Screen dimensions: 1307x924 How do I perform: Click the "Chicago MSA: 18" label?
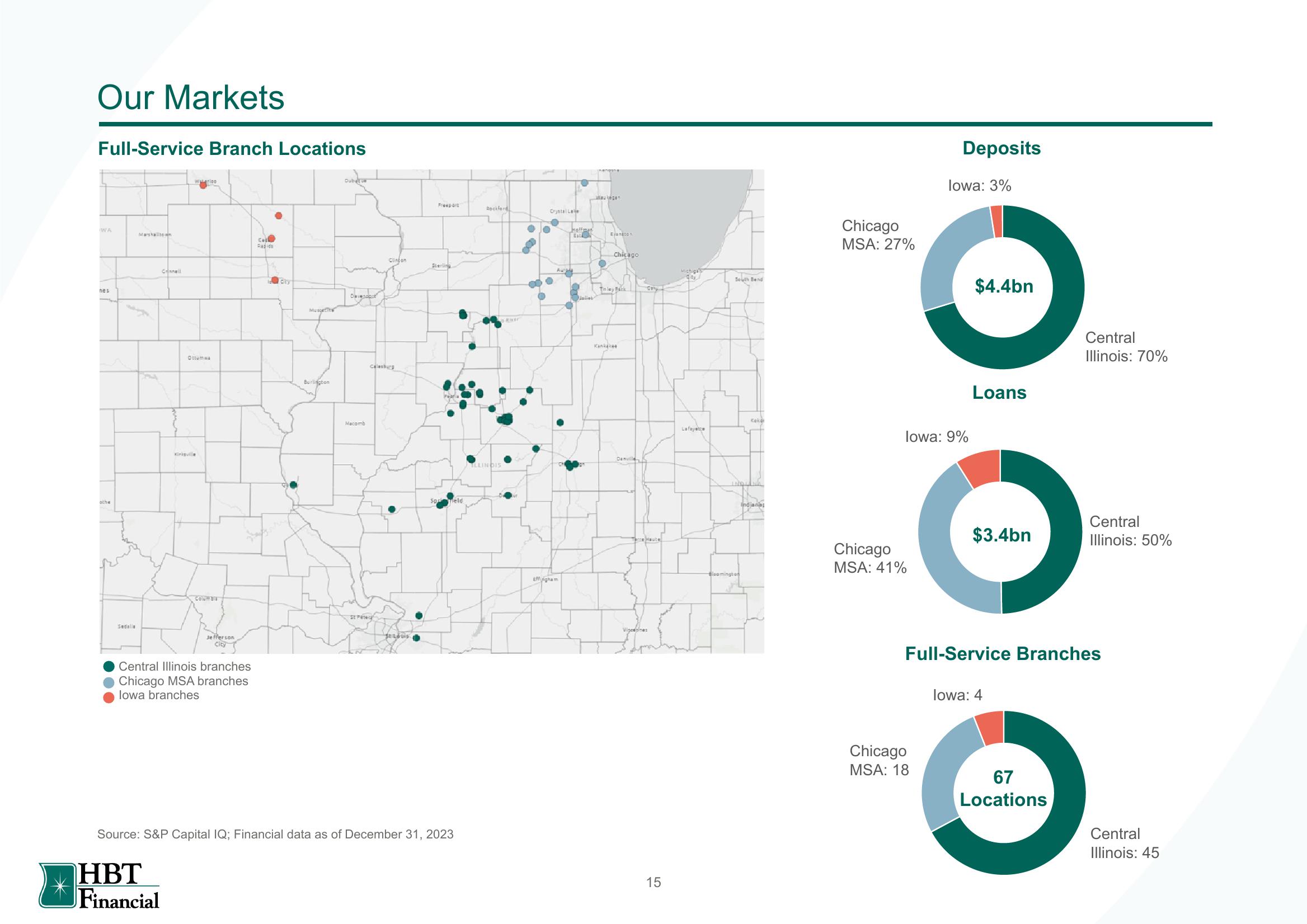coord(879,760)
